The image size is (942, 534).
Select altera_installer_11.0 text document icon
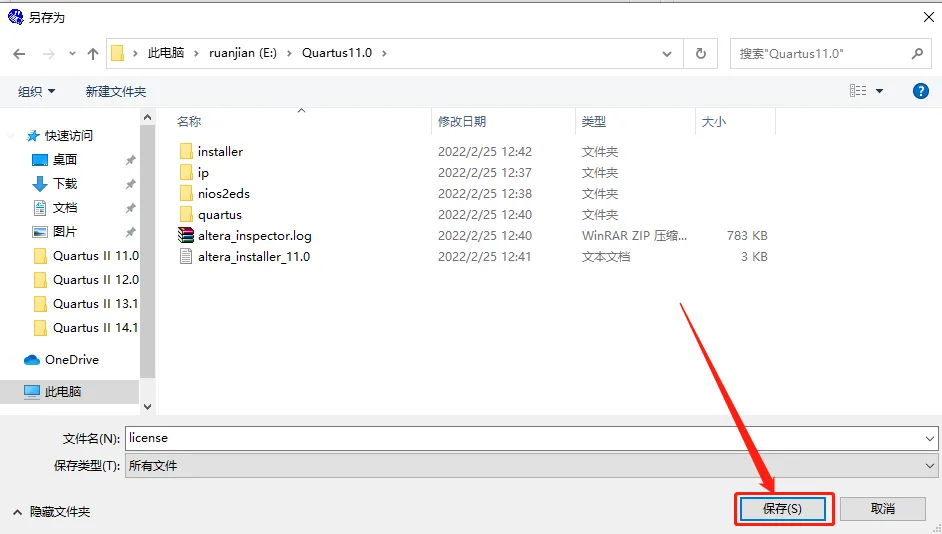(x=186, y=256)
